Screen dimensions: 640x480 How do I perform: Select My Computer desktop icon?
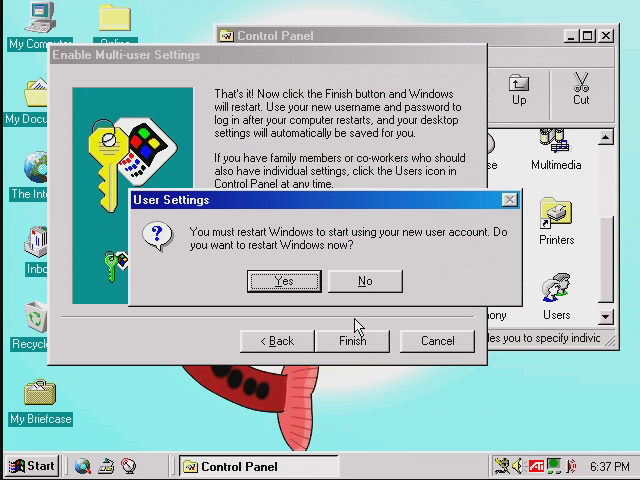coord(40,26)
